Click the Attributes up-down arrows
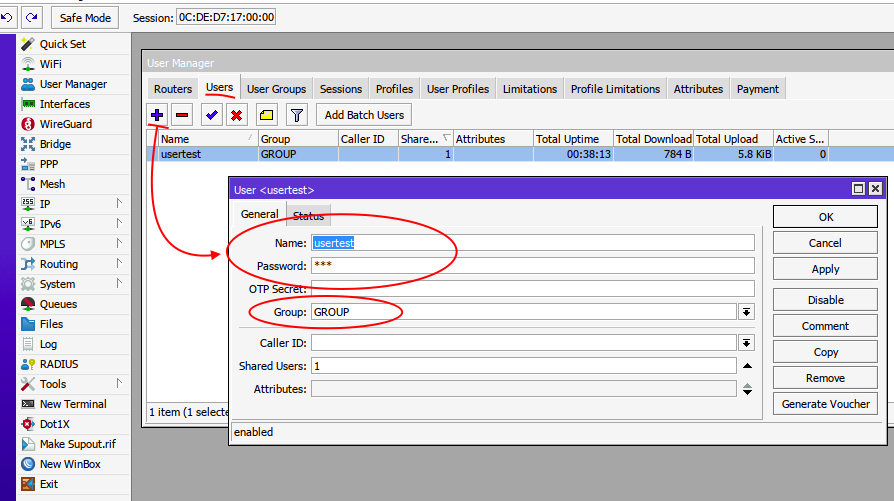The image size is (894, 501). click(x=747, y=389)
